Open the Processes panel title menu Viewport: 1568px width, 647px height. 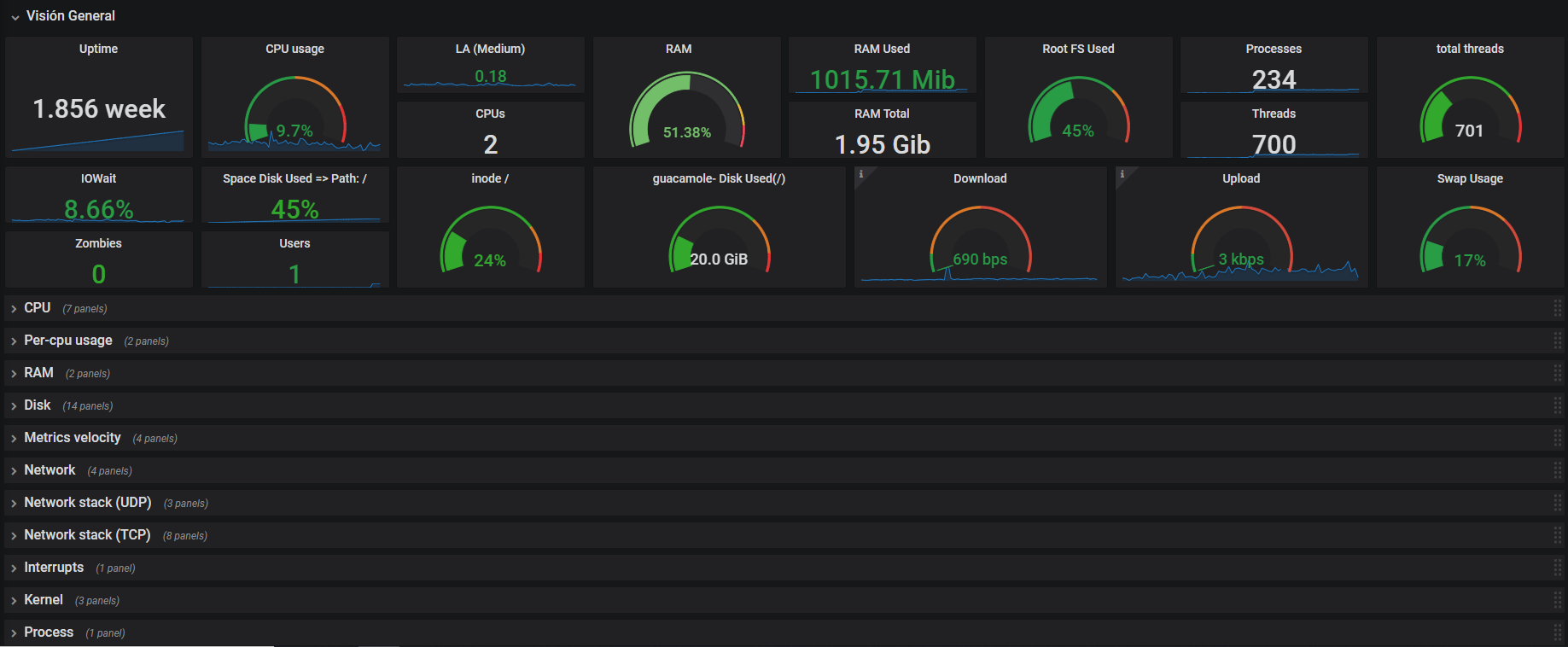coord(1274,49)
